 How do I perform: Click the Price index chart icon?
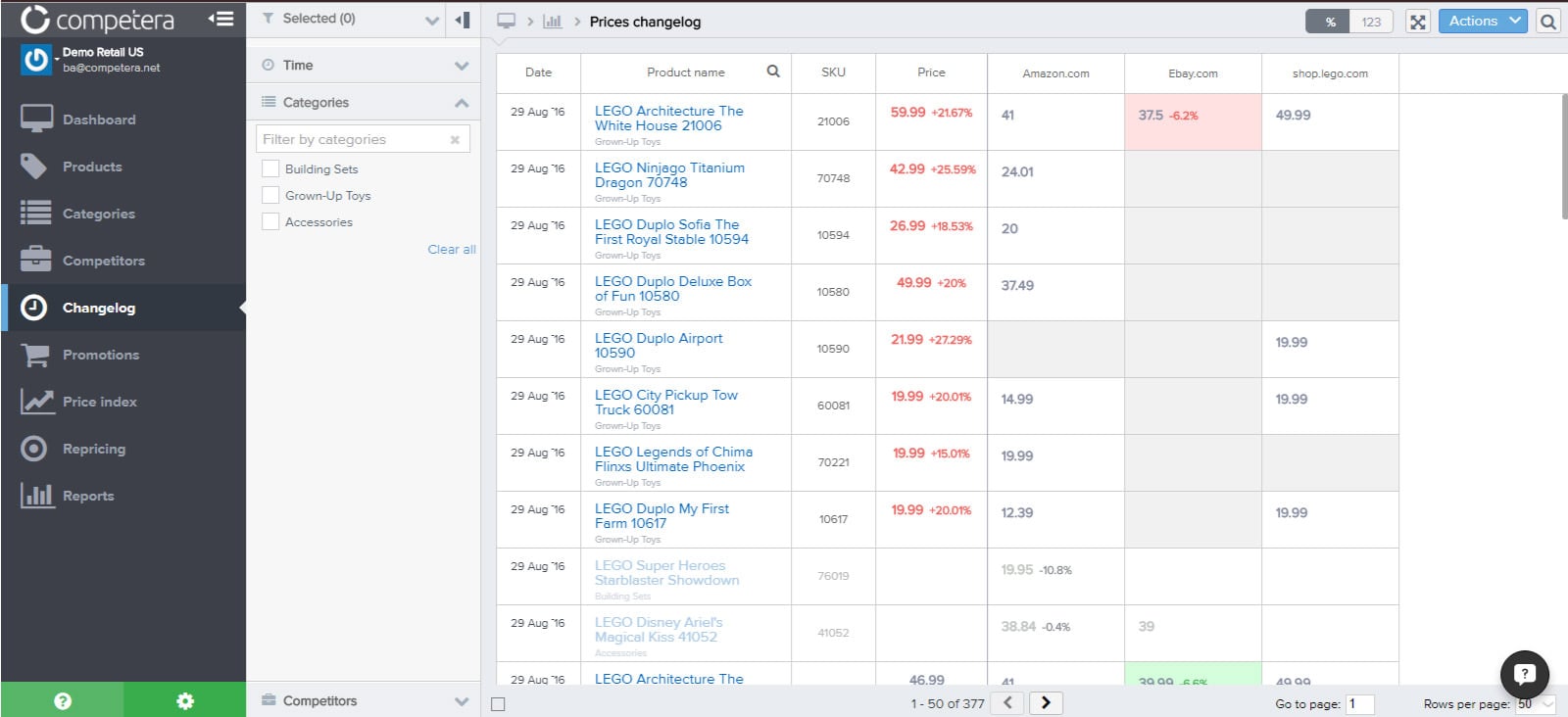[x=37, y=402]
